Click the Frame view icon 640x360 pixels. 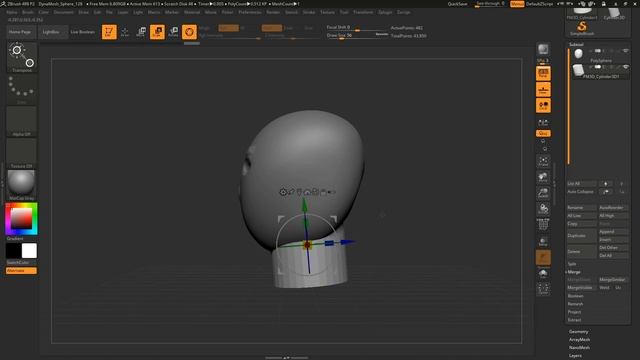coord(543,161)
